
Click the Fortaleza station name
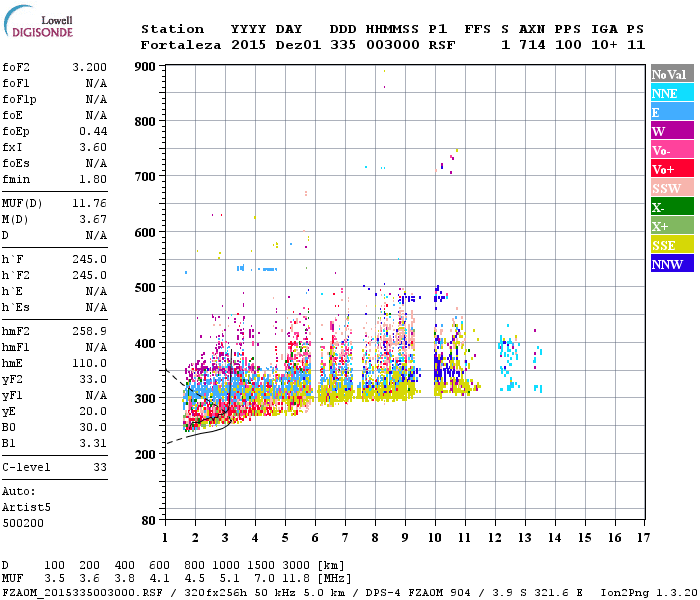tap(181, 45)
